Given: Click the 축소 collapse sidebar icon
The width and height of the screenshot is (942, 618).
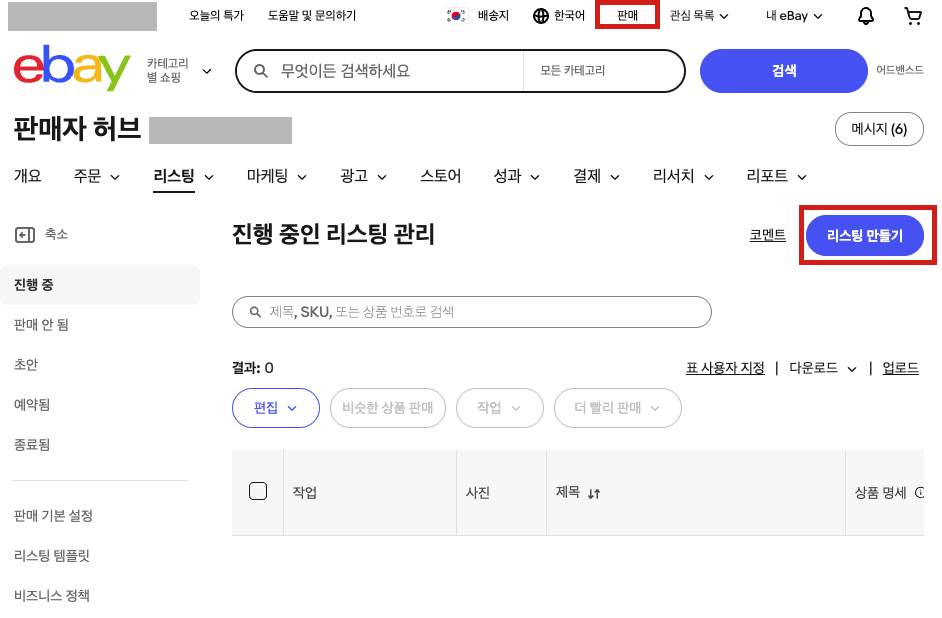Looking at the screenshot, I should coord(25,235).
